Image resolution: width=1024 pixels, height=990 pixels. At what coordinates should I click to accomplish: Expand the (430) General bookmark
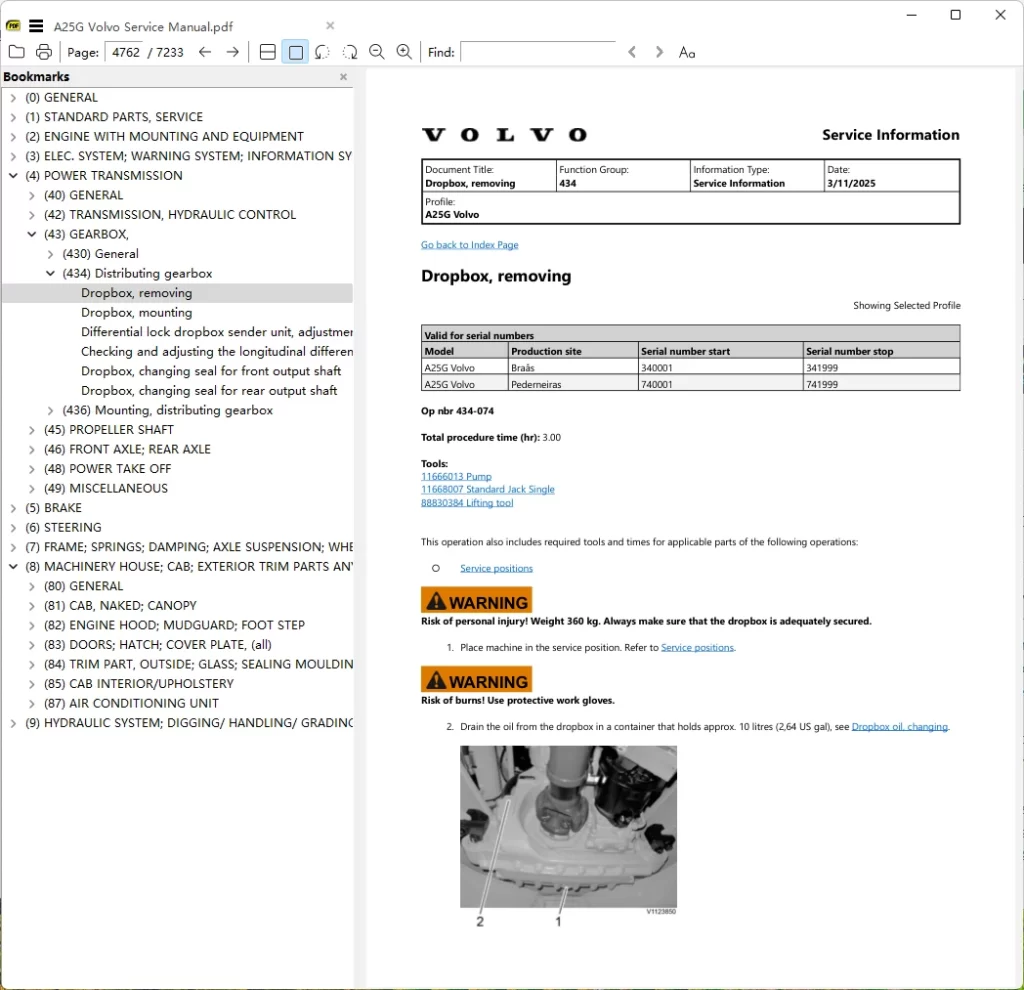point(50,254)
